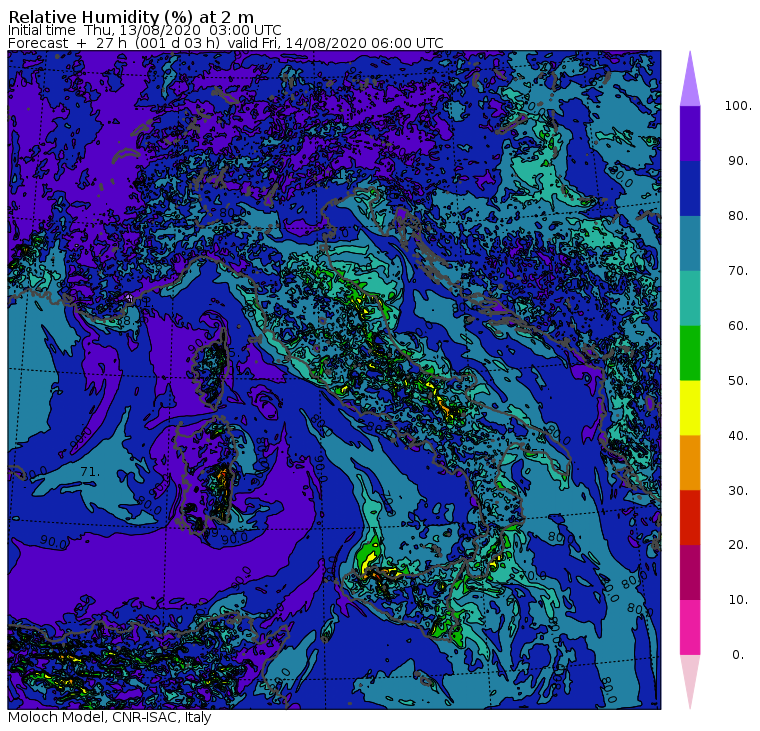Click the '50.' legend label
This screenshot has width=760, height=731.
click(x=738, y=381)
